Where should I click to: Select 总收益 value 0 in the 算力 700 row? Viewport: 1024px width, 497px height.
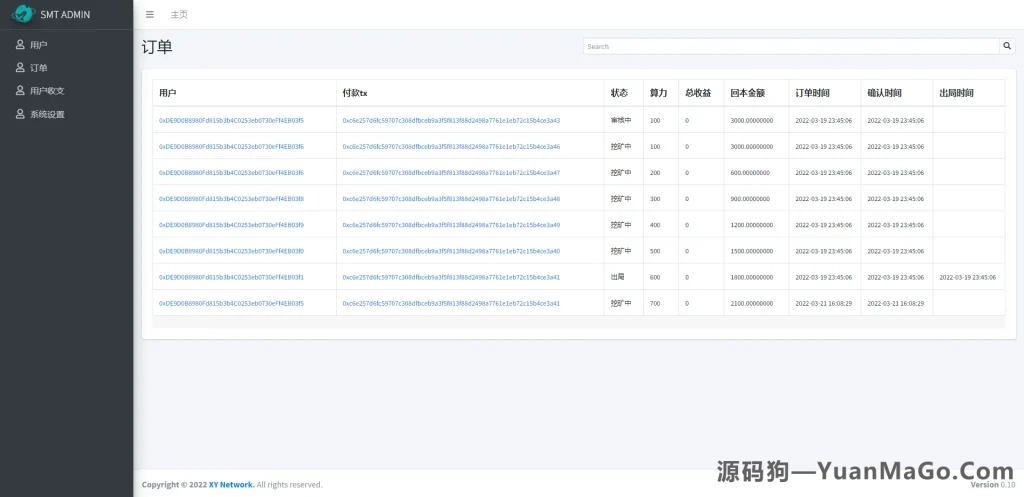[687, 303]
